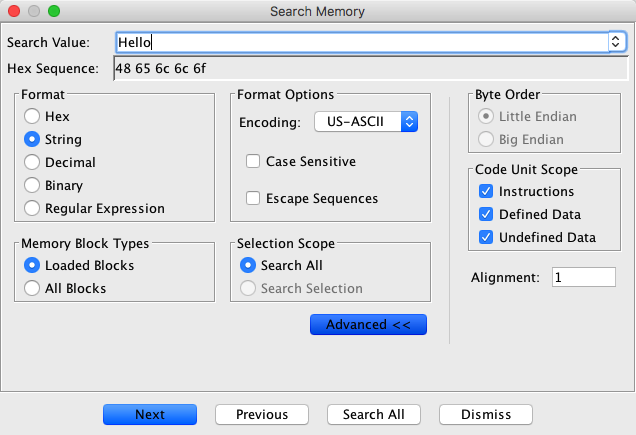Select Binary search format
Viewport: 636px width, 435px height.
[x=33, y=185]
